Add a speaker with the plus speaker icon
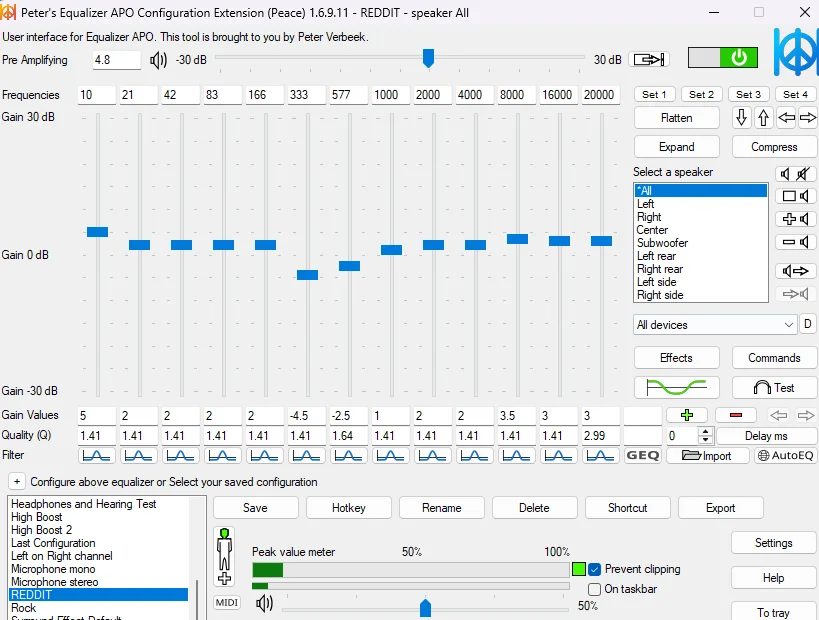 pyautogui.click(x=795, y=219)
